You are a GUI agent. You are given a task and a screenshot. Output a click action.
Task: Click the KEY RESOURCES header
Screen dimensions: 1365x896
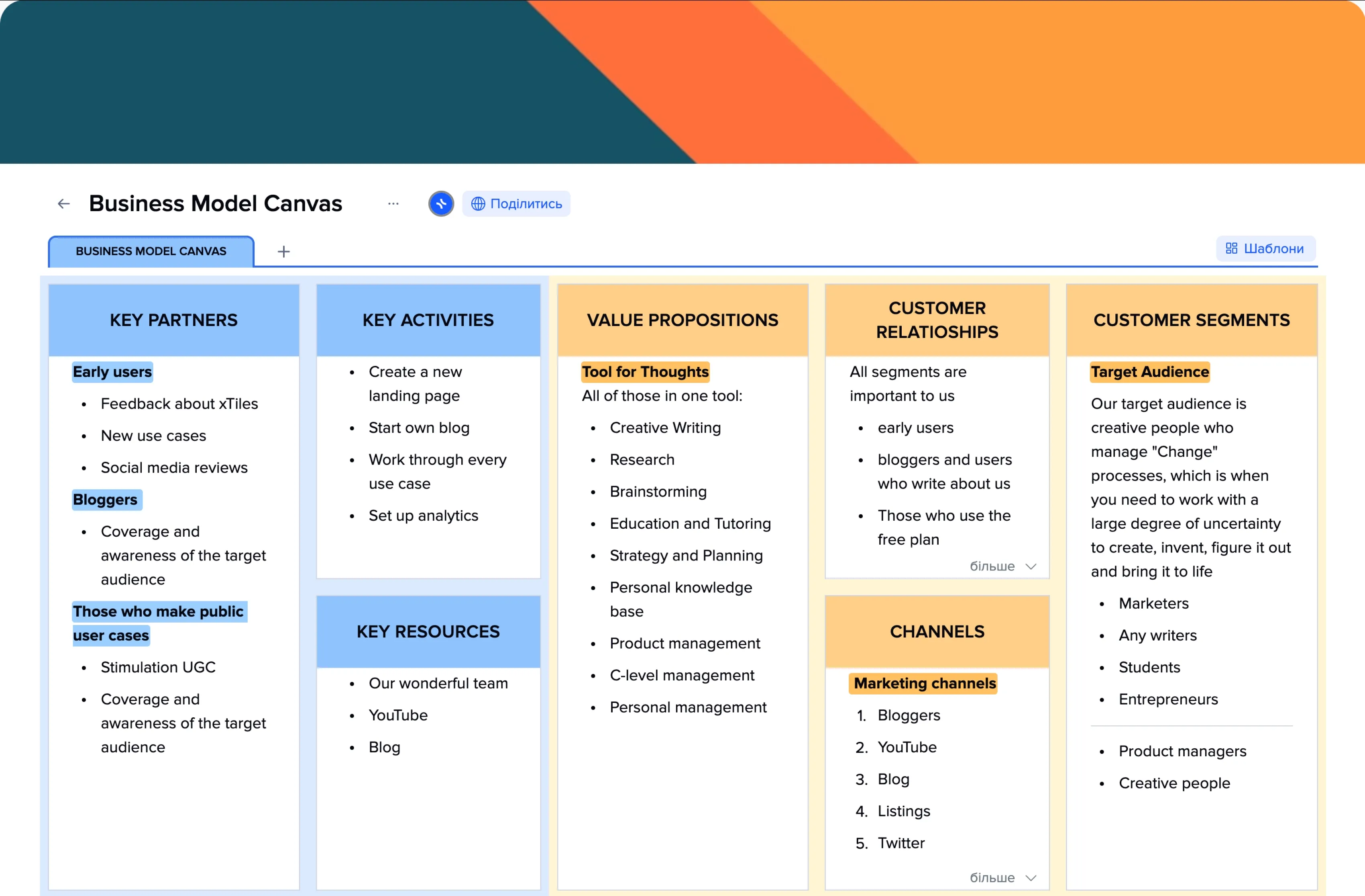(x=428, y=631)
